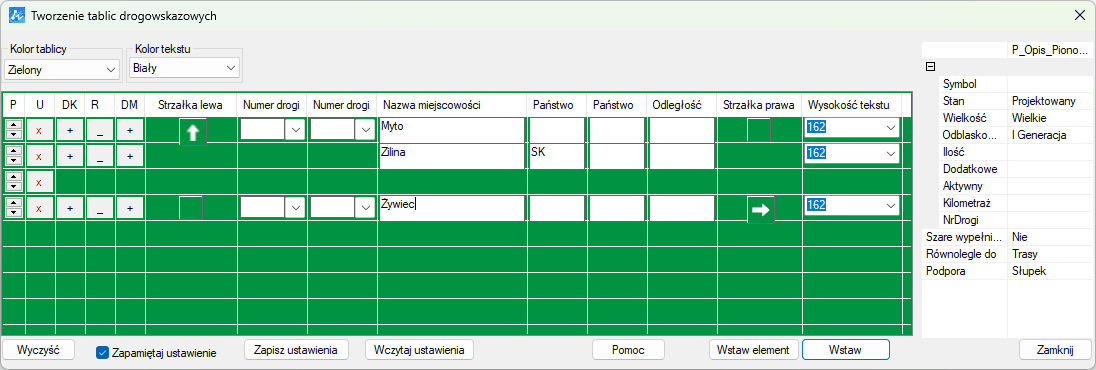
Task: Delete the empty third row using x
Action: click(x=39, y=182)
